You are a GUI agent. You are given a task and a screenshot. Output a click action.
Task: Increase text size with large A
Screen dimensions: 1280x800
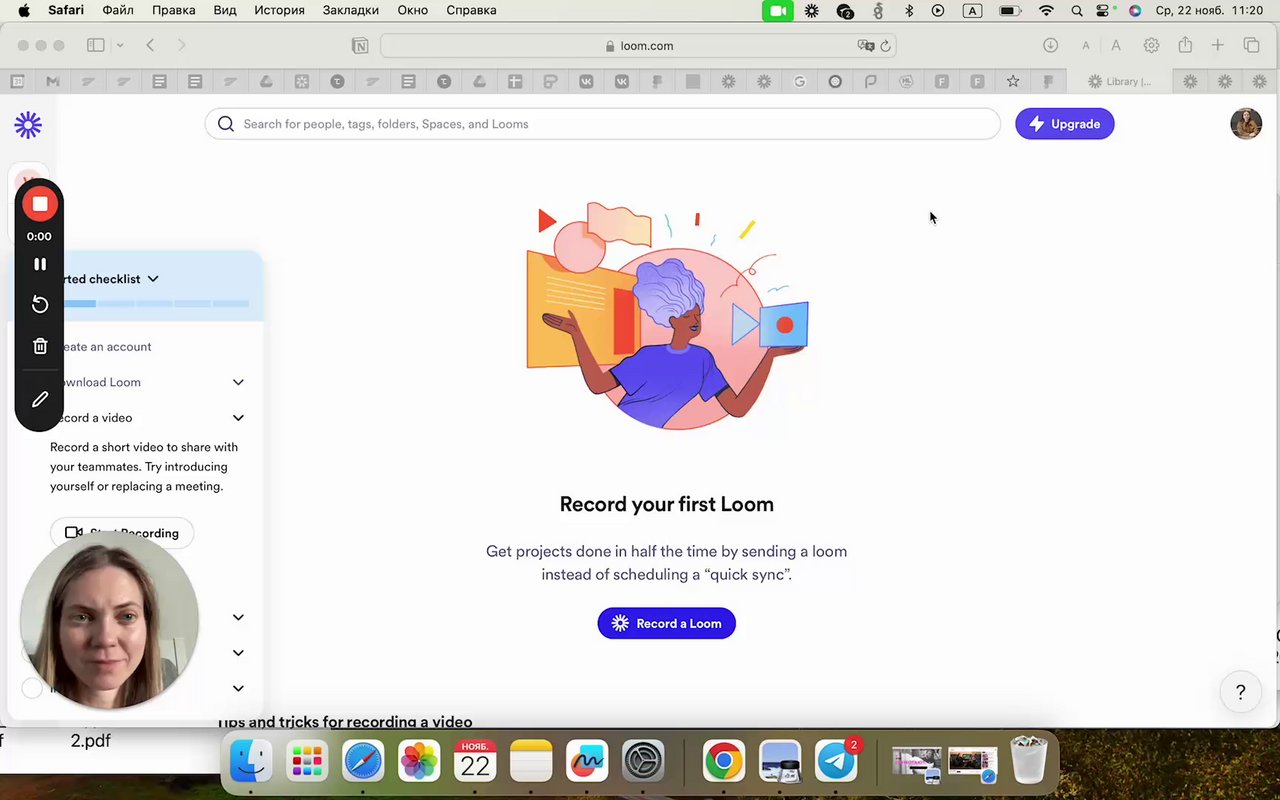tap(1116, 45)
